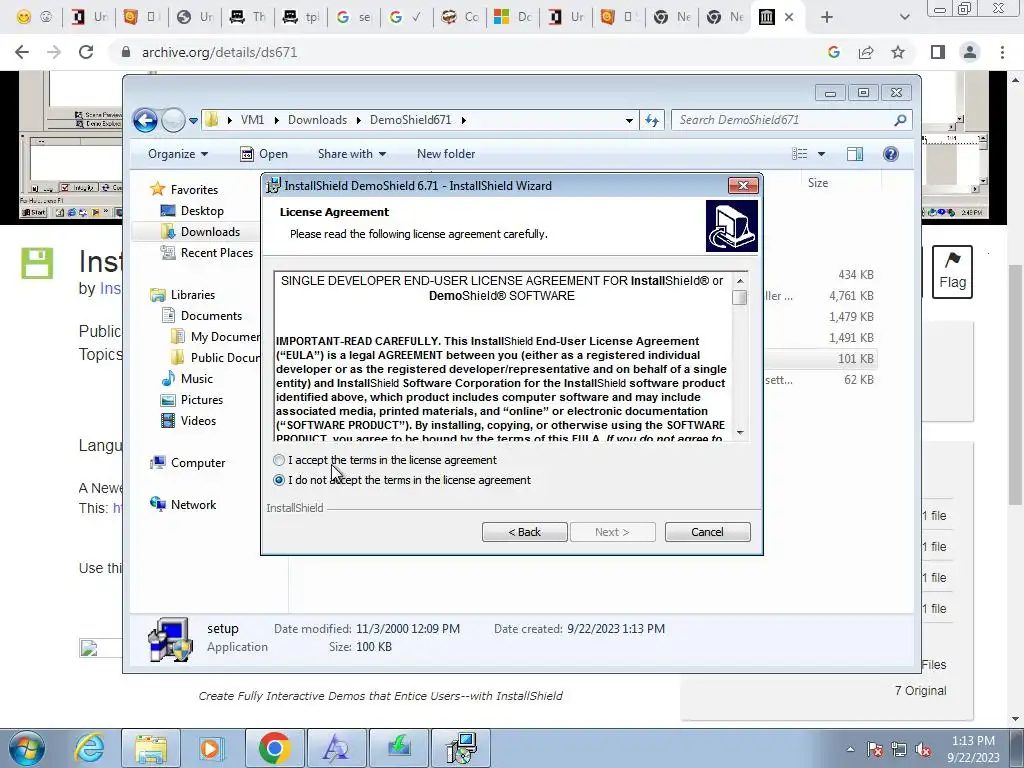Open the Share with menu
The width and height of the screenshot is (1024, 768).
click(351, 154)
